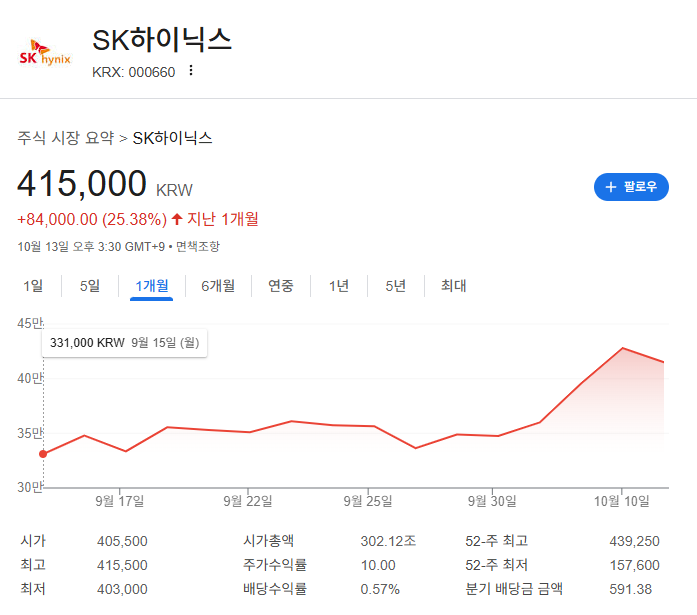697x615 pixels.
Task: Select the 1일 range tab
Action: 33,286
